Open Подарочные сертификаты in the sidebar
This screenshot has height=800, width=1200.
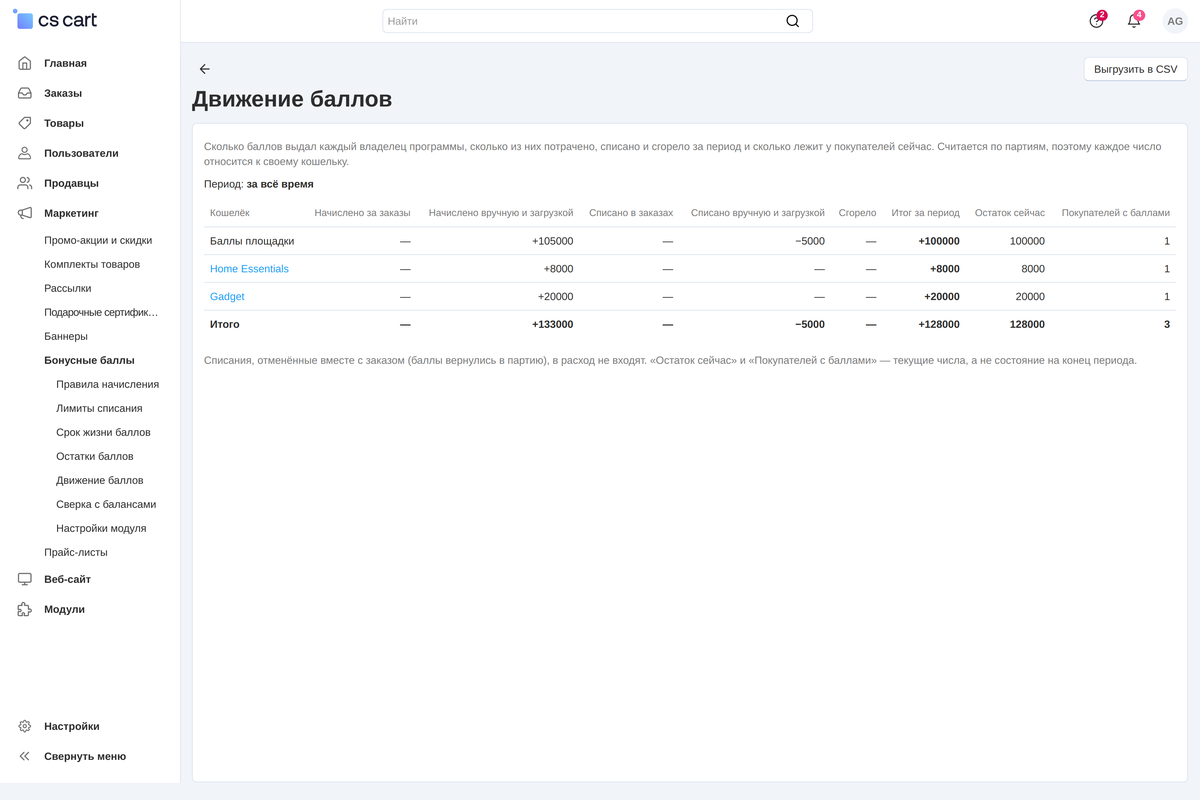click(101, 313)
